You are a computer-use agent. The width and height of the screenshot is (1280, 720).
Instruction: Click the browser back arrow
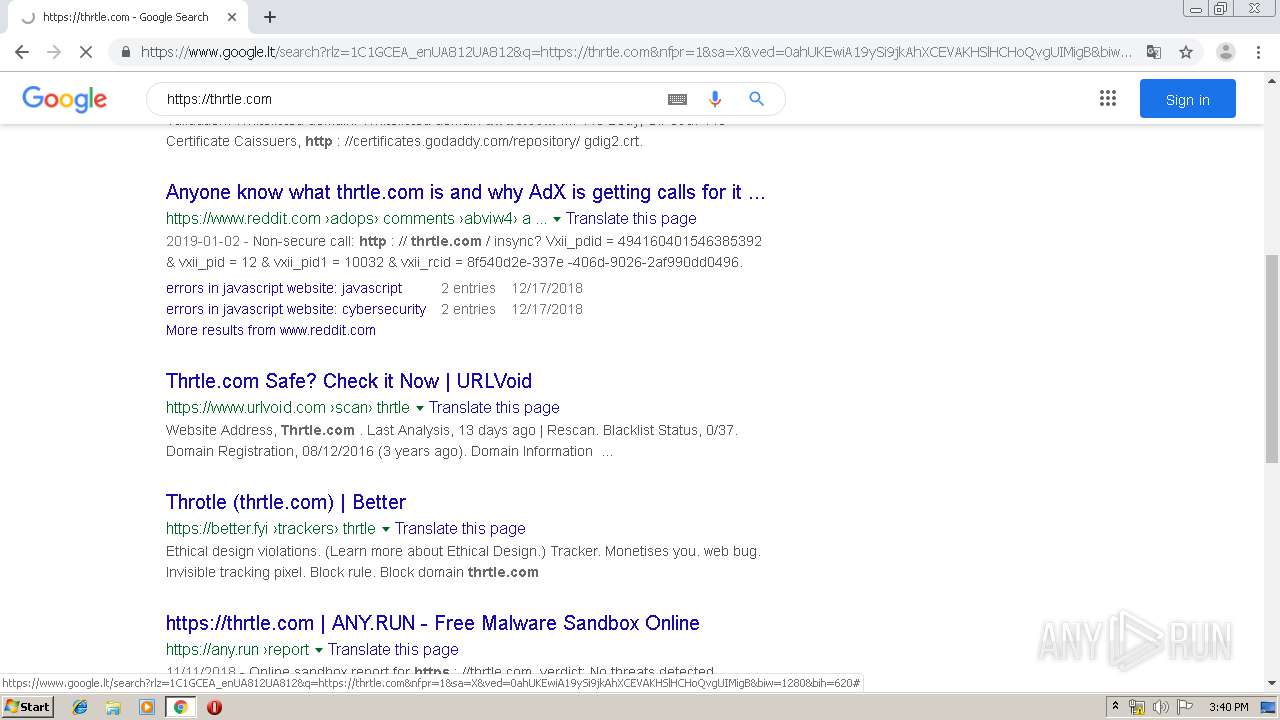coord(22,52)
